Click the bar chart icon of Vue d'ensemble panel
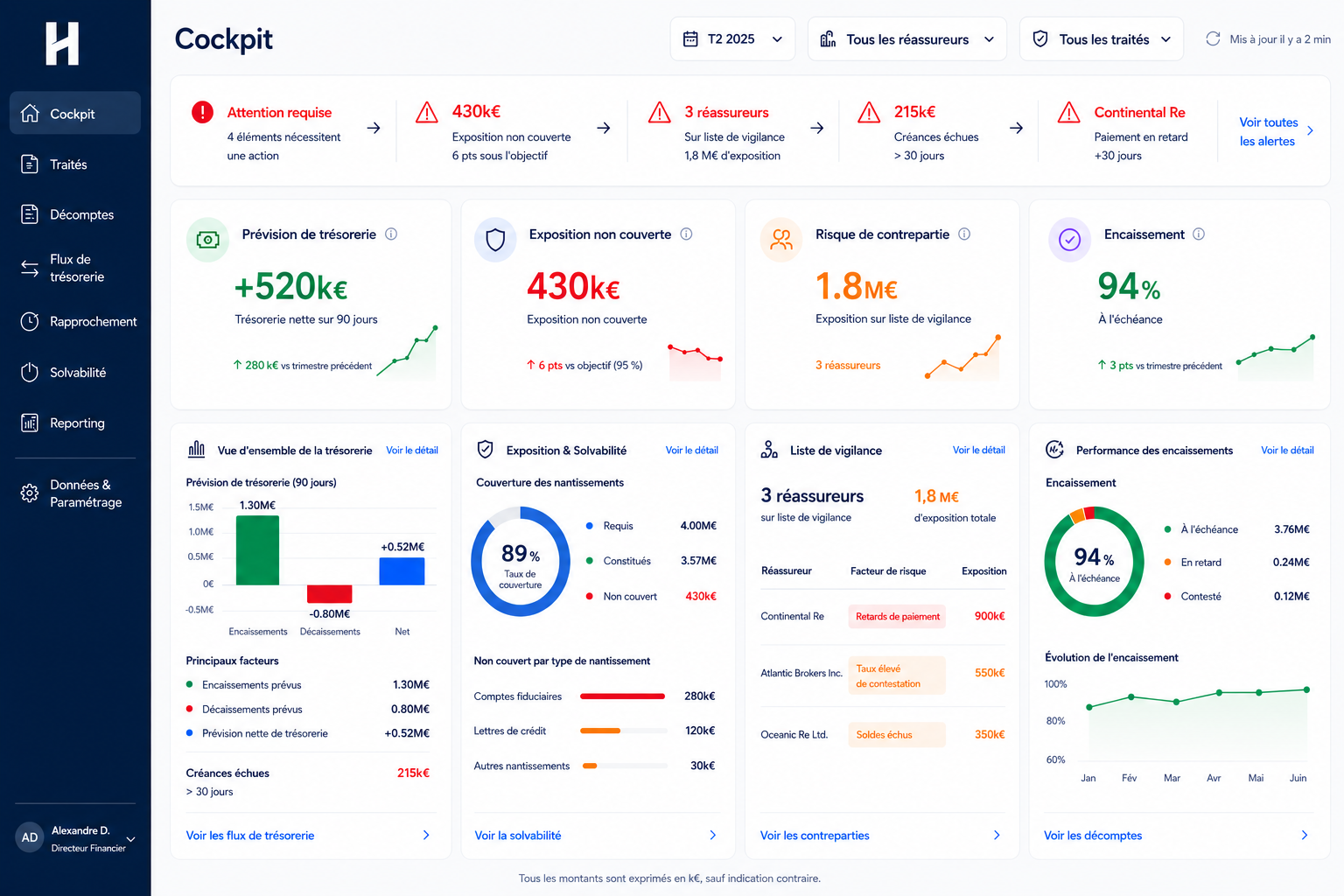This screenshot has height=896, width=1344. [197, 450]
